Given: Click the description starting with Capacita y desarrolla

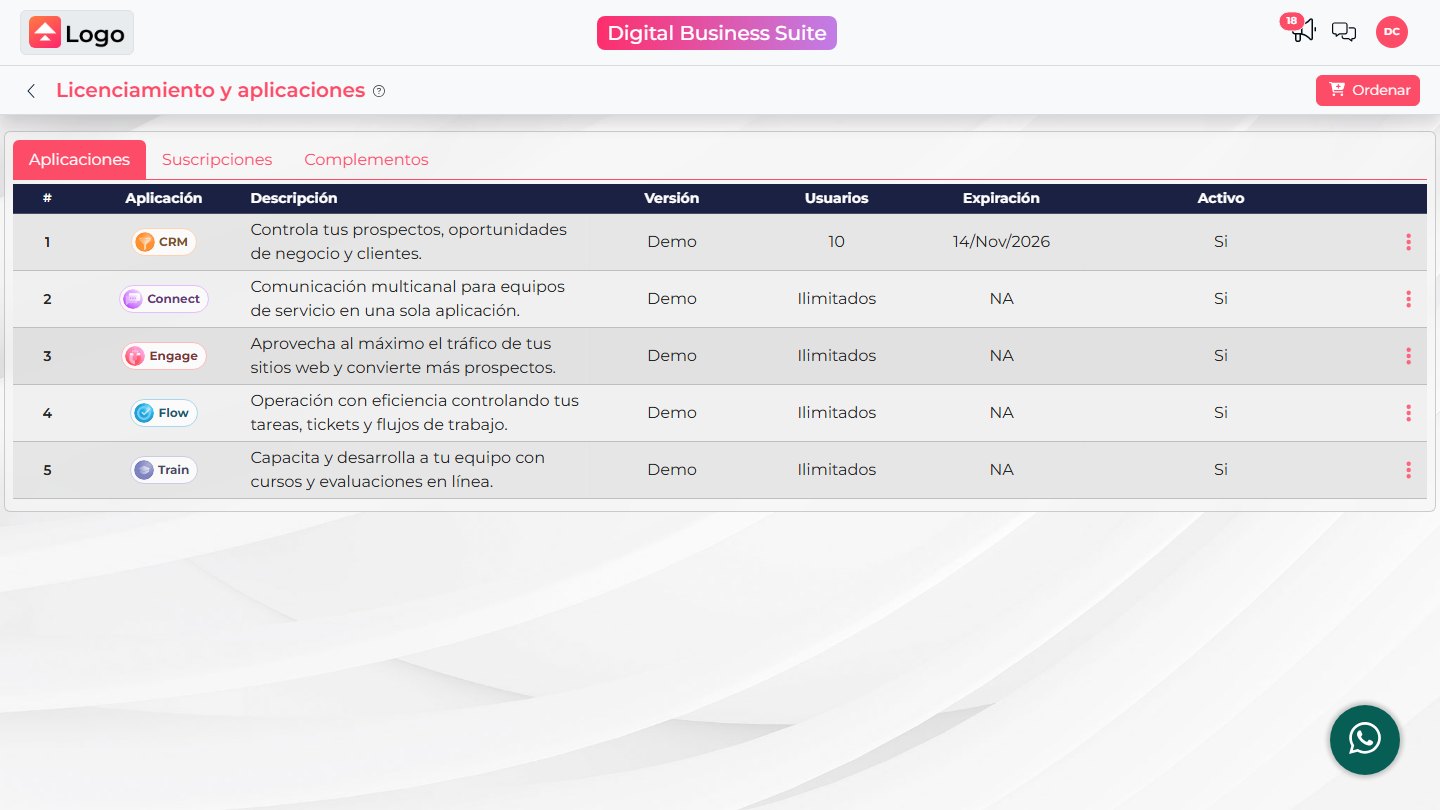Looking at the screenshot, I should pos(398,470).
